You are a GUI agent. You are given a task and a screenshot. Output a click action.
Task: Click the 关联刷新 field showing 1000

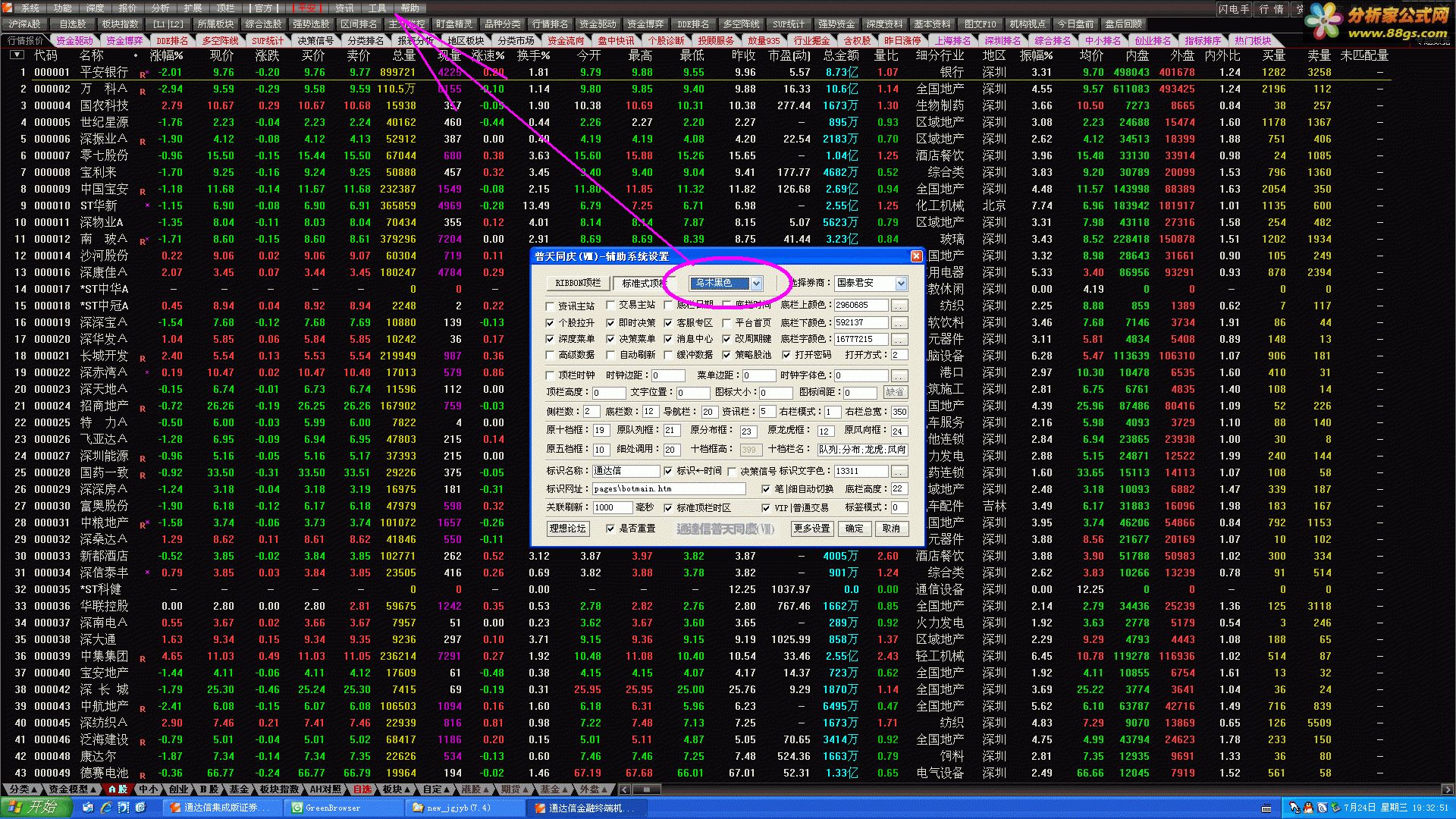(x=611, y=508)
